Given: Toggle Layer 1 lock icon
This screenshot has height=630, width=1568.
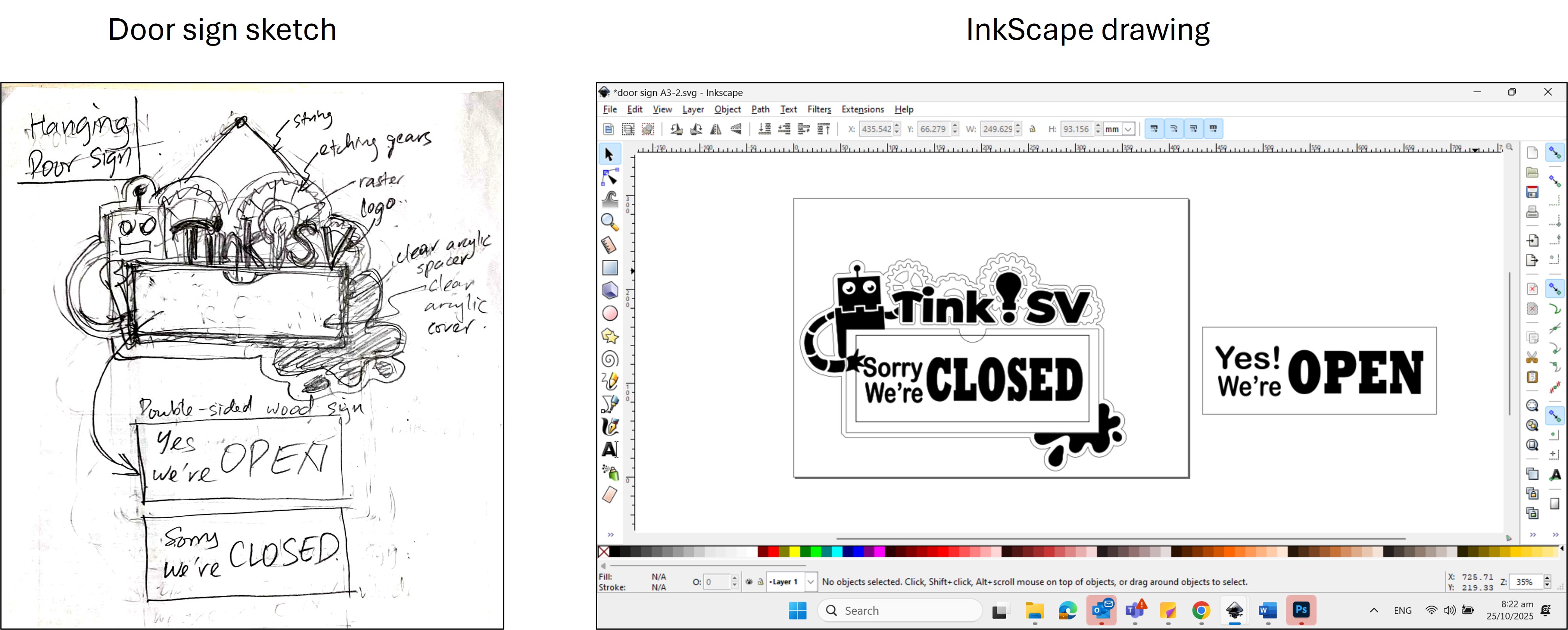Looking at the screenshot, I should coord(760,582).
